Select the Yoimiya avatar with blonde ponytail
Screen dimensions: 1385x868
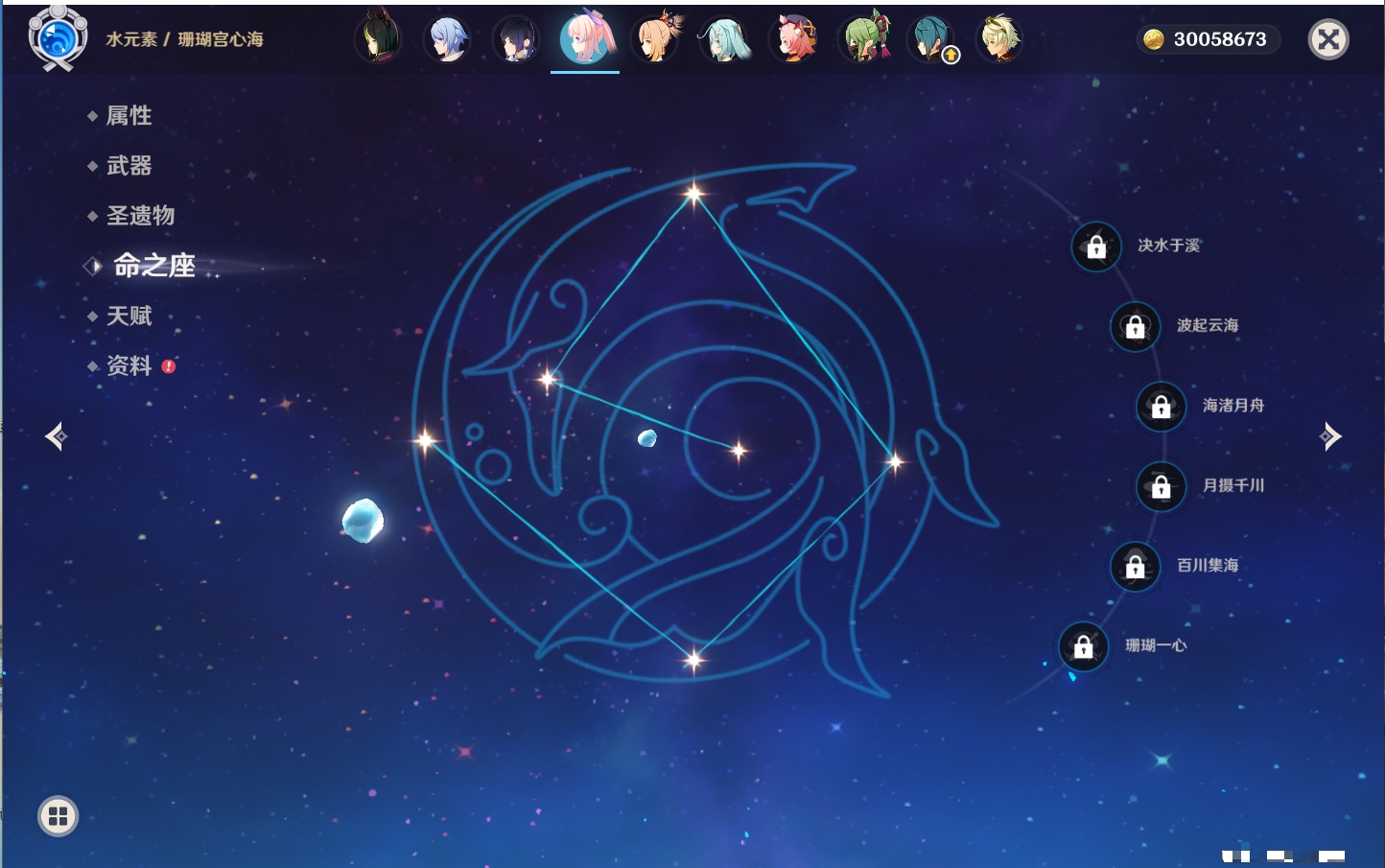click(655, 38)
